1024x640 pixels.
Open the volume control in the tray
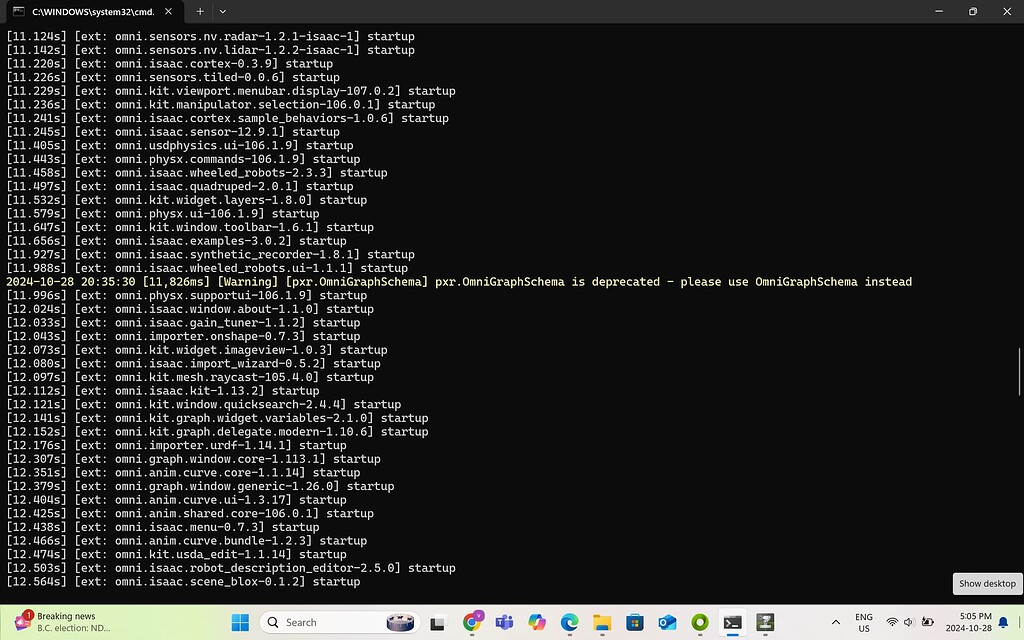click(x=909, y=622)
